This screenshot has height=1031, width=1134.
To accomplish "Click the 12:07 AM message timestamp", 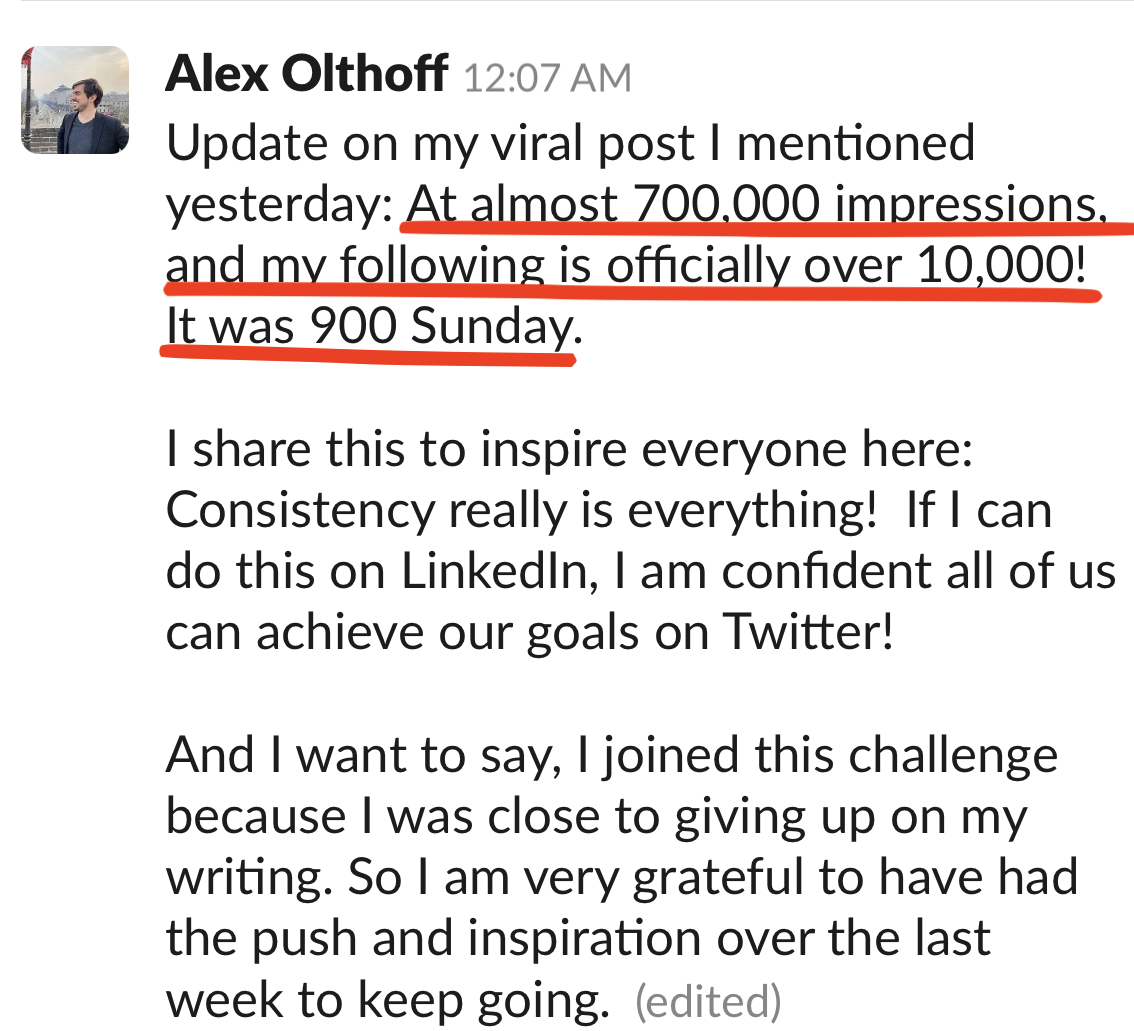I will coord(547,78).
